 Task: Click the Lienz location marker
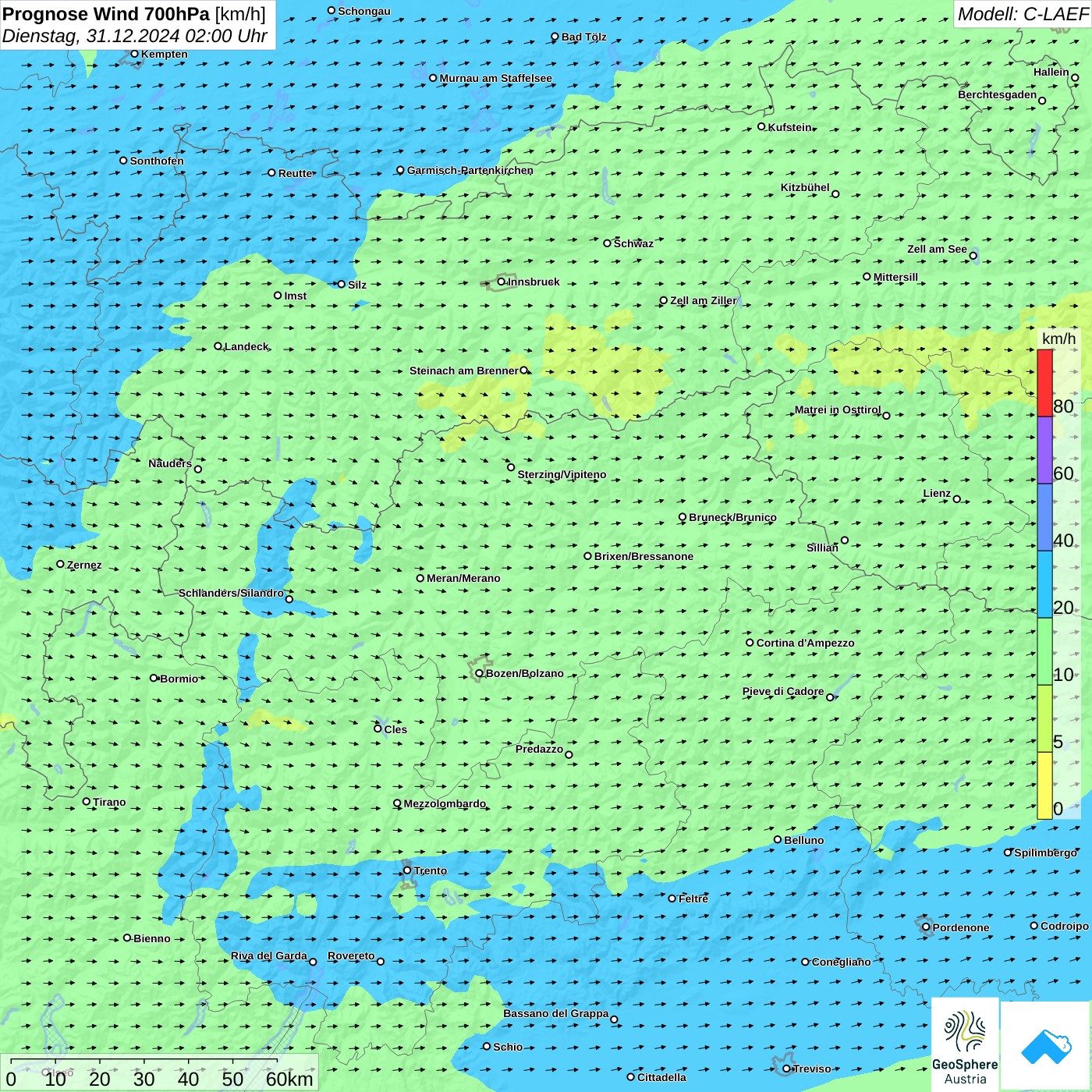(957, 499)
